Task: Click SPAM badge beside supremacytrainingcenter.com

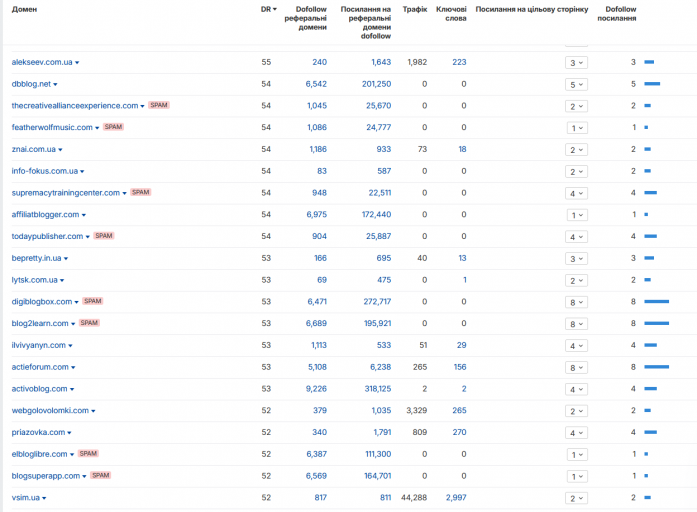Action: [x=140, y=192]
